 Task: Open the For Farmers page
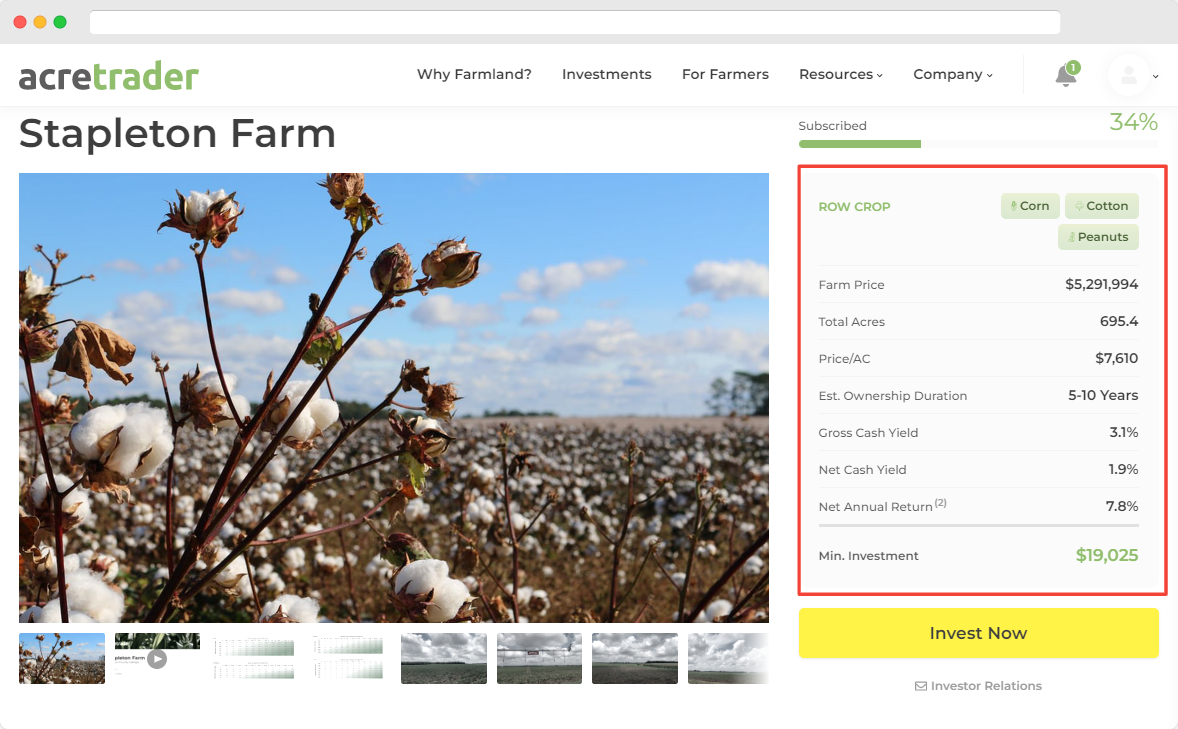725,74
